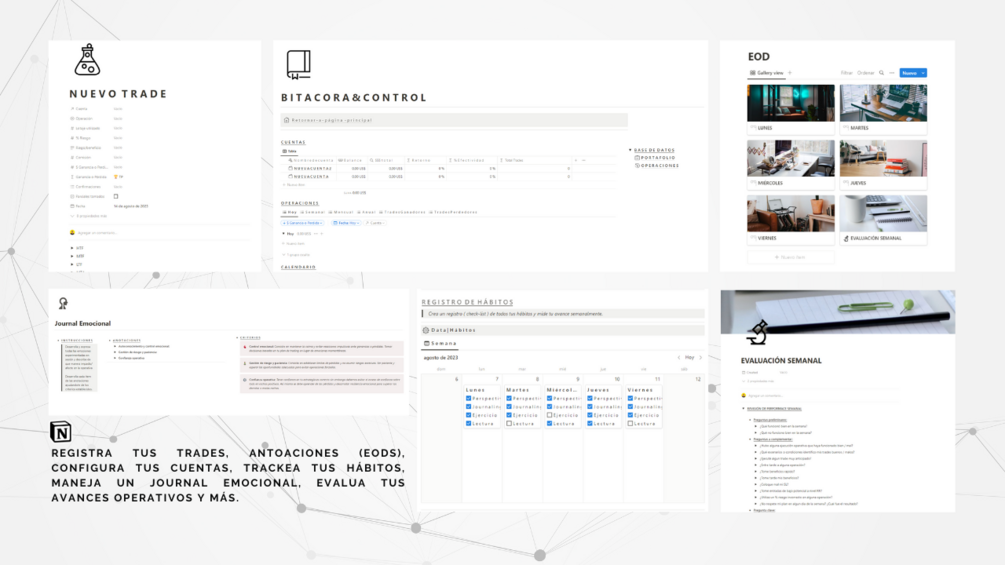Go to previous week with left arrow

point(679,357)
